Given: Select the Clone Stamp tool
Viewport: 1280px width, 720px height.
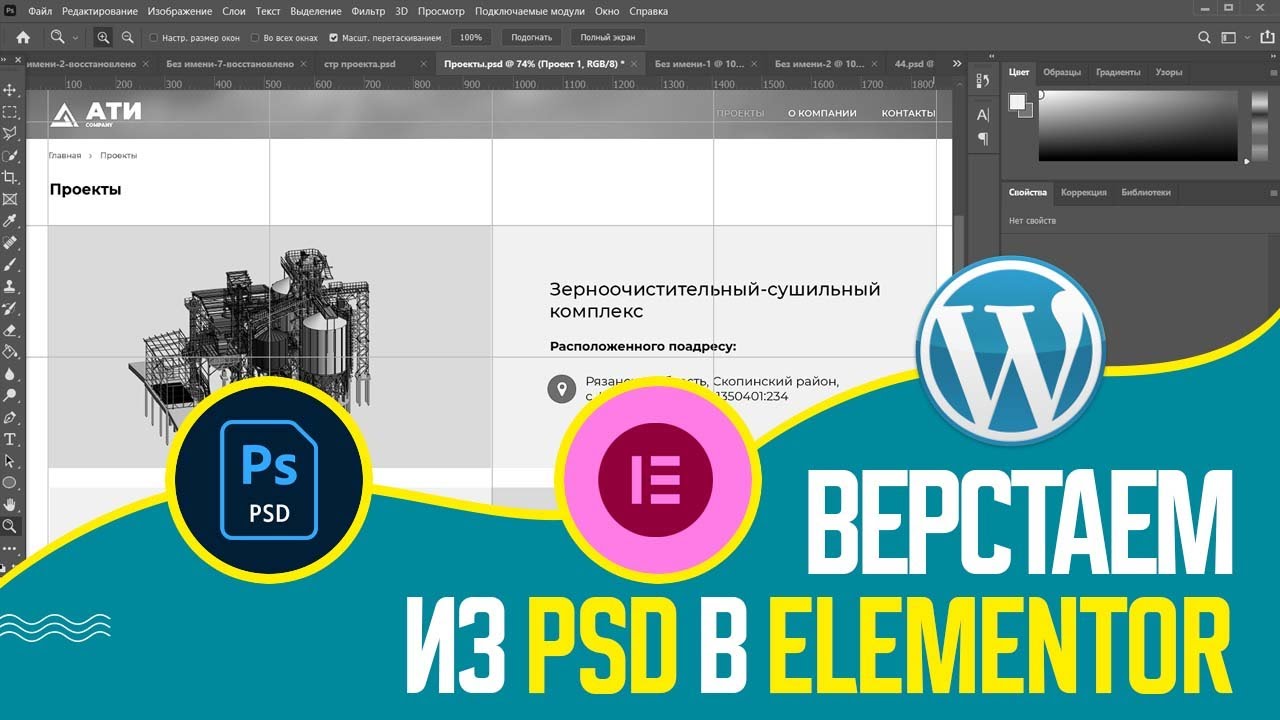Looking at the screenshot, I should pos(10,286).
